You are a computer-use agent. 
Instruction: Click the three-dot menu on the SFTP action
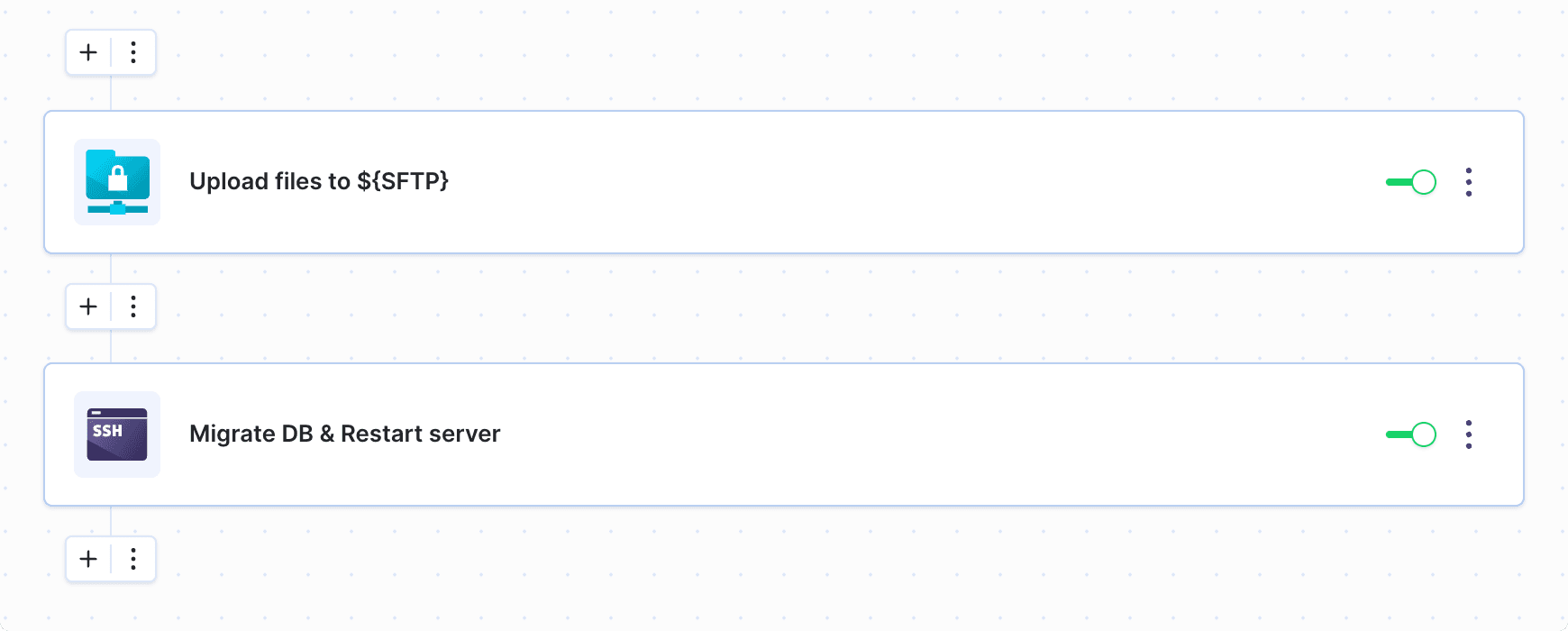pyautogui.click(x=1470, y=182)
